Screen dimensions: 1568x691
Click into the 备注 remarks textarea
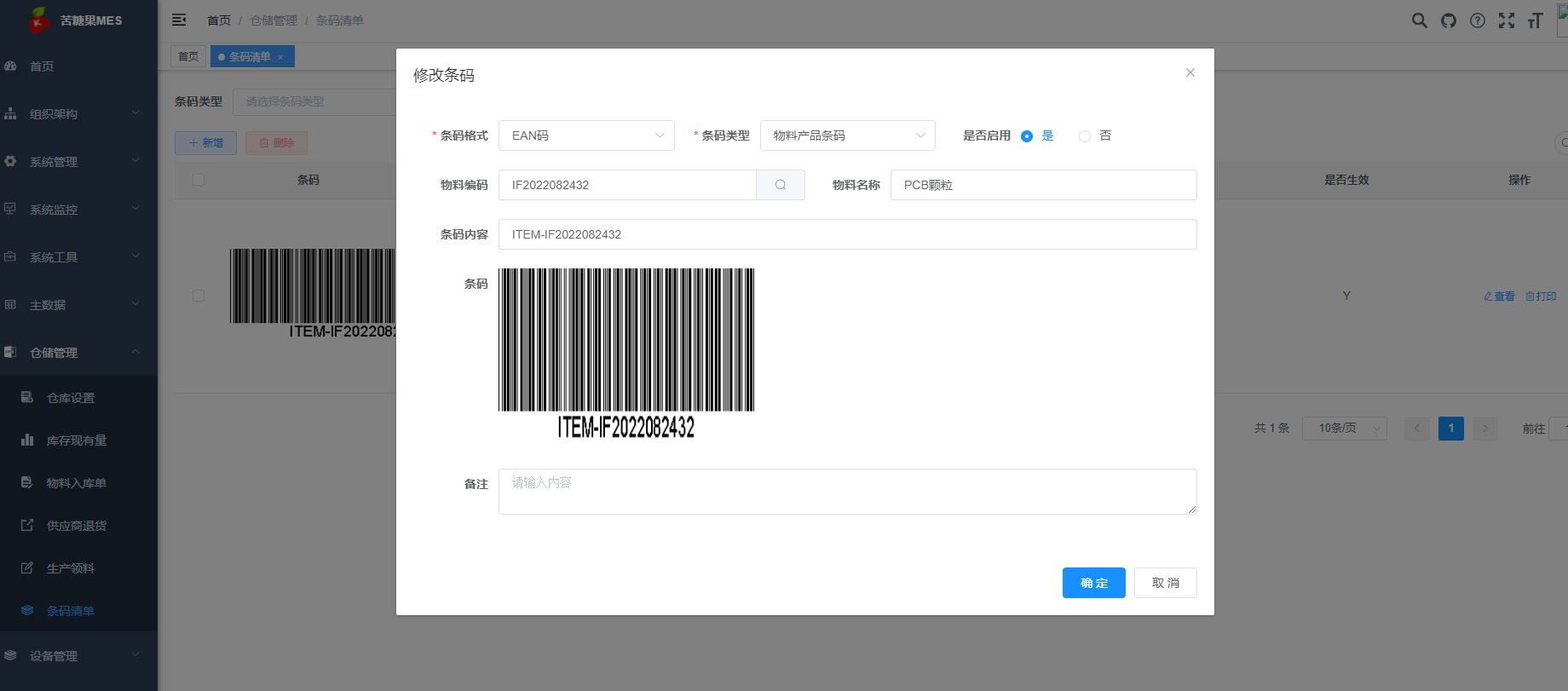point(847,492)
